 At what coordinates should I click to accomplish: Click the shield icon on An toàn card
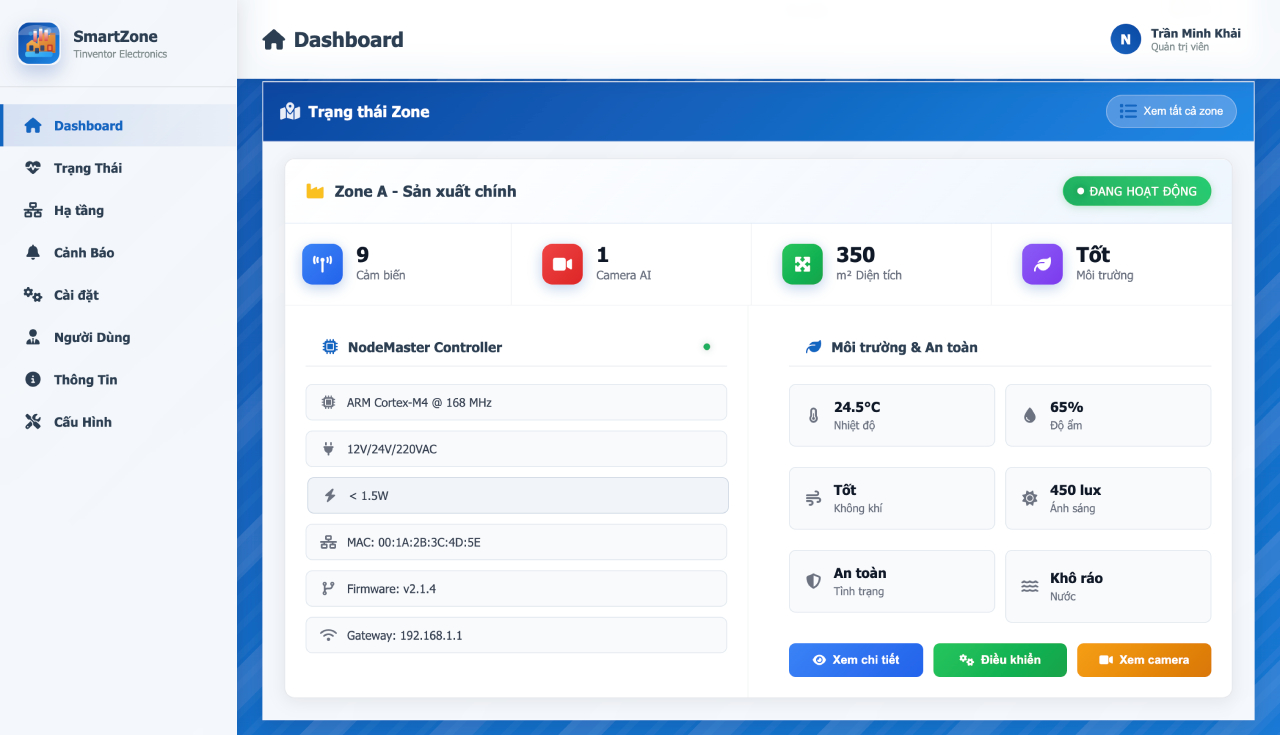click(813, 581)
